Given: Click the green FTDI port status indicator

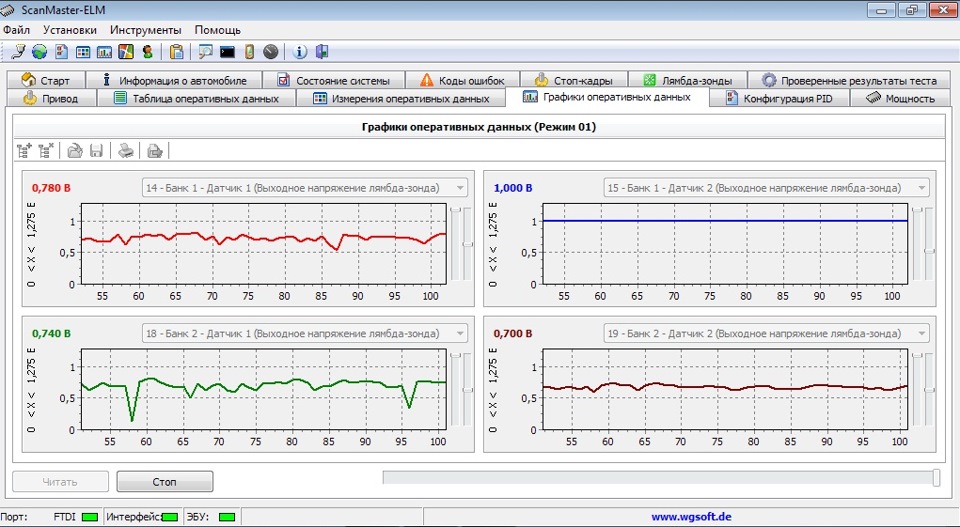Looking at the screenshot, I should pyautogui.click(x=90, y=517).
